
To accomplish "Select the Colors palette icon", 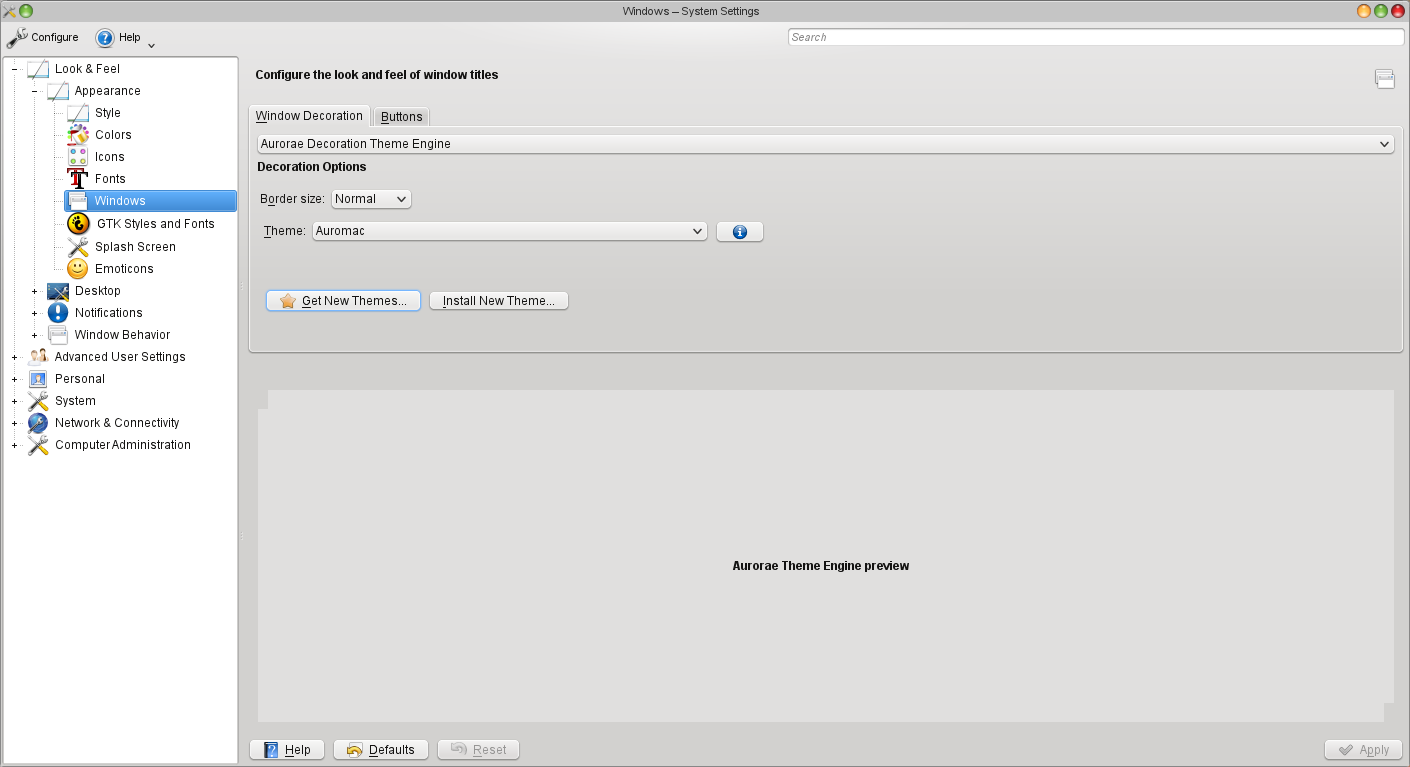I will pos(78,135).
